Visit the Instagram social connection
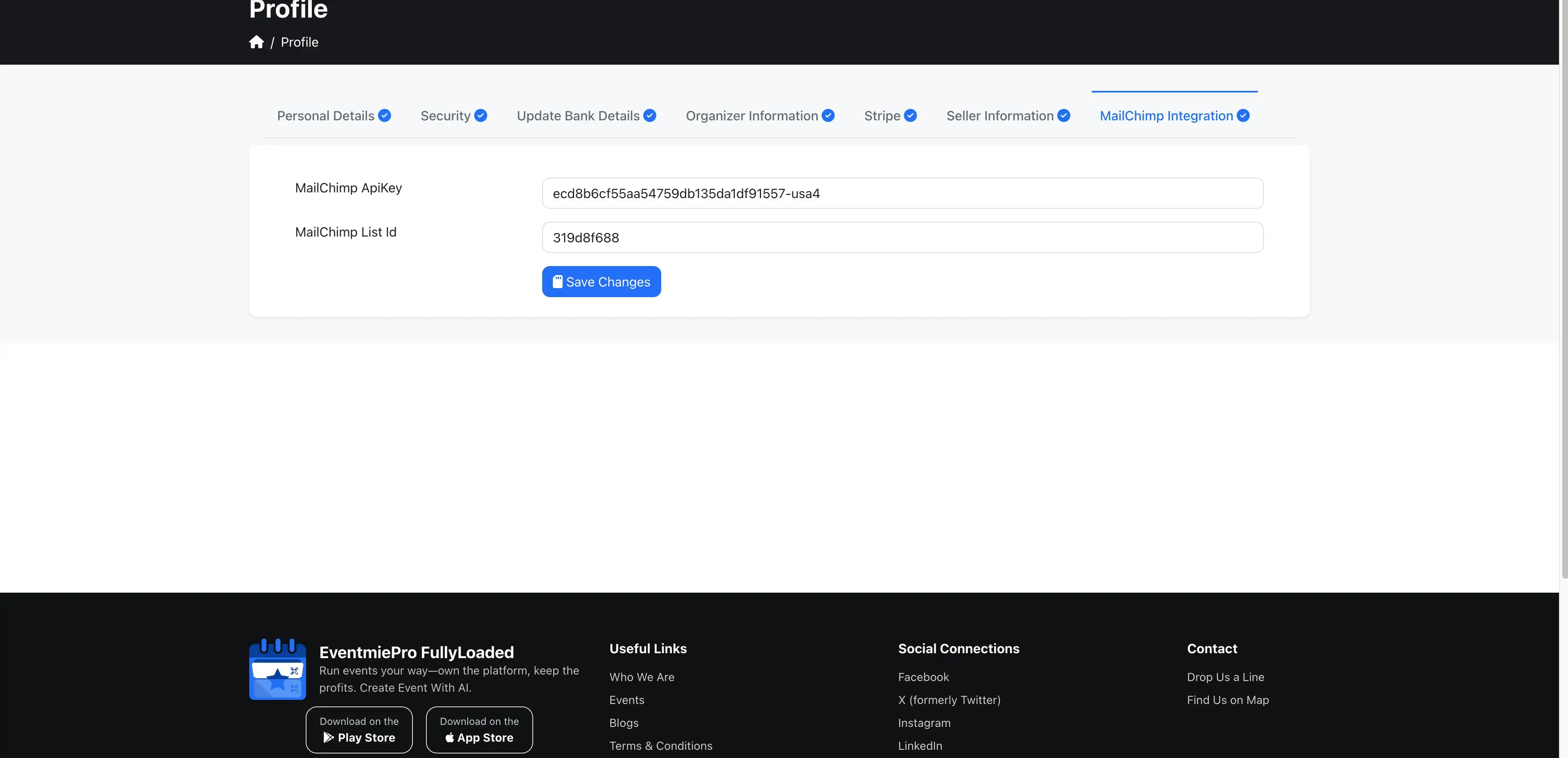The height and width of the screenshot is (758, 1568). 924,723
